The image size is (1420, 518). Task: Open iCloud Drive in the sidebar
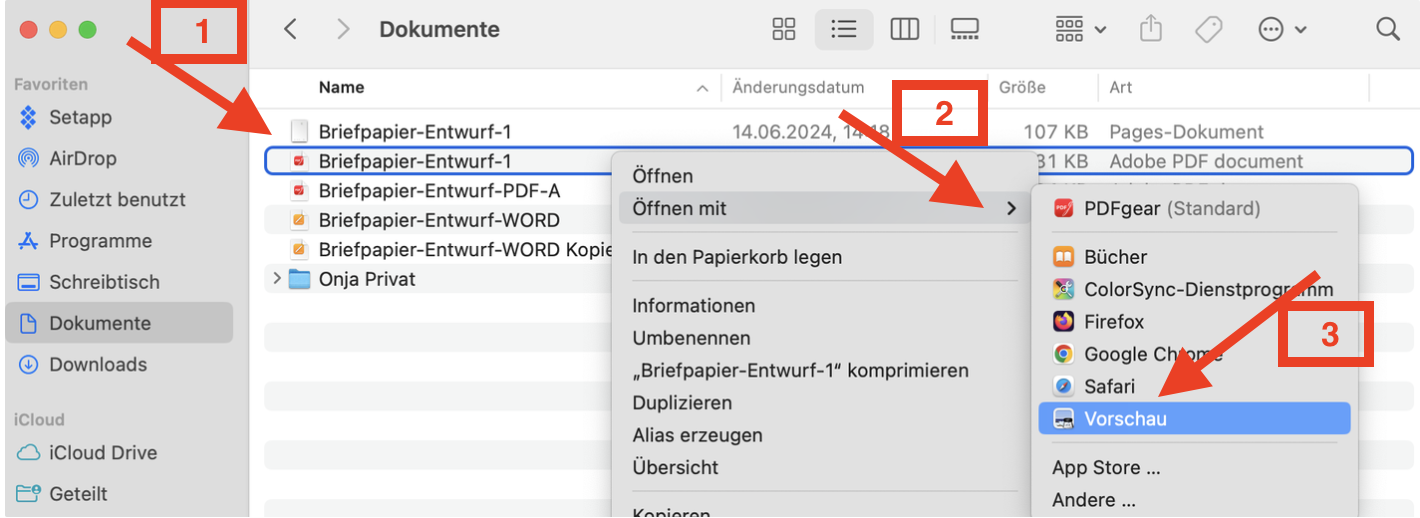click(103, 453)
